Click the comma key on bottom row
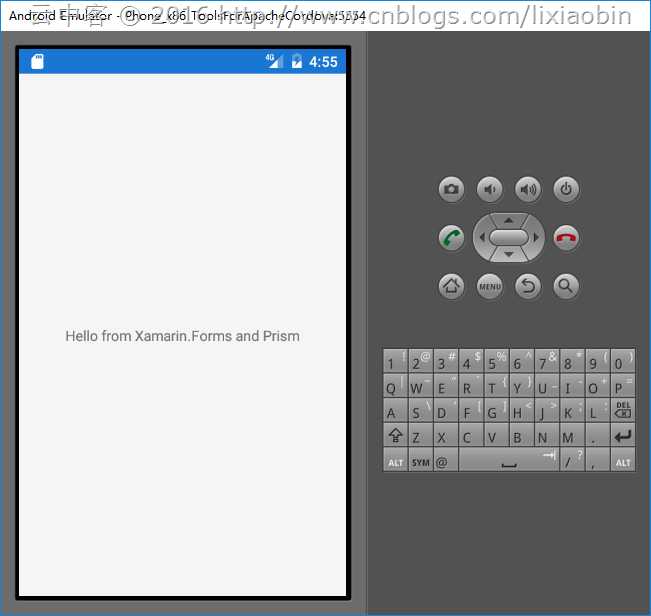The height and width of the screenshot is (616, 651). click(597, 460)
